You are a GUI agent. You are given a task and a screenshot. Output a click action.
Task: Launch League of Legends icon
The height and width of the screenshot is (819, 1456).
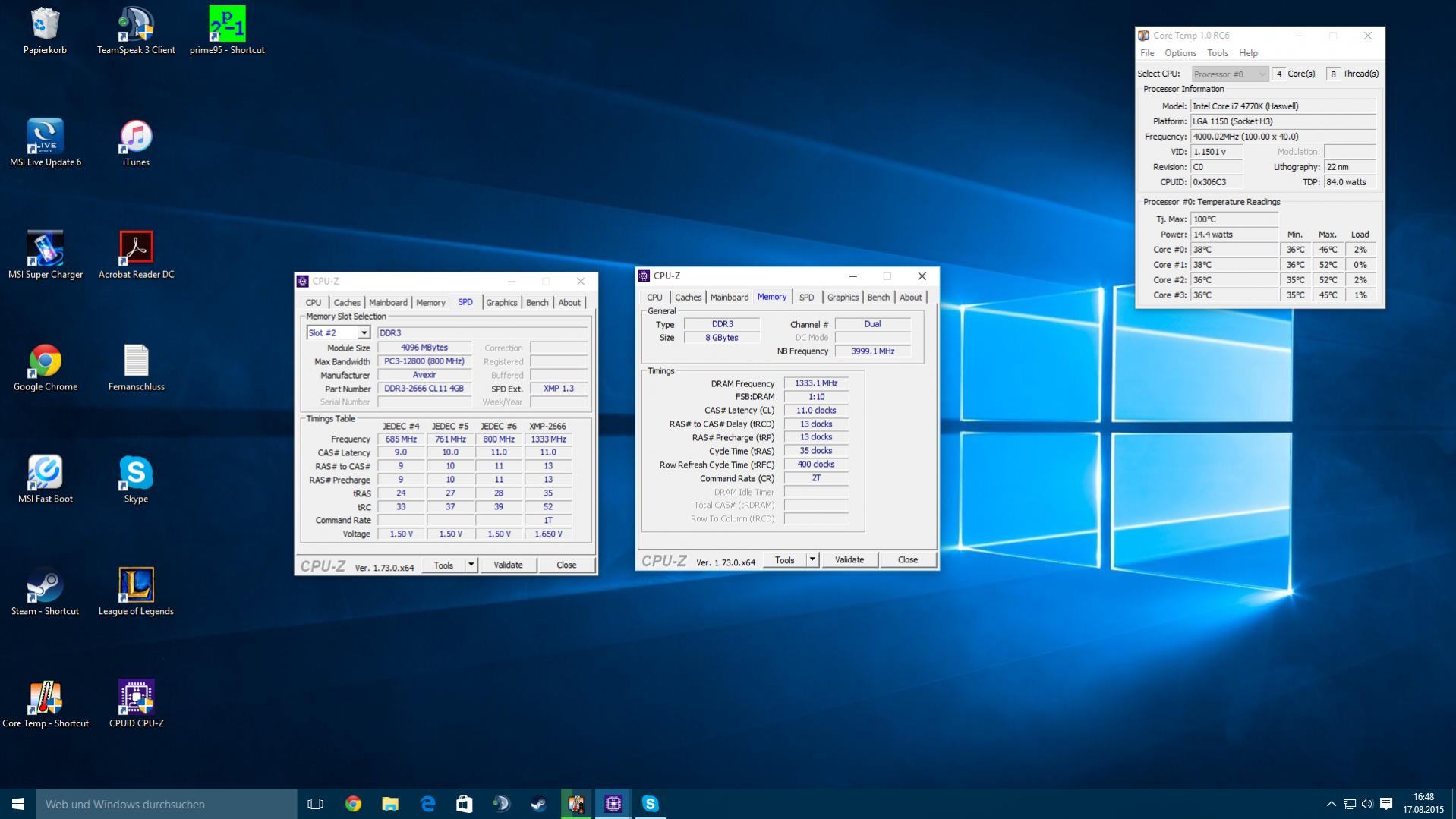[x=136, y=592]
